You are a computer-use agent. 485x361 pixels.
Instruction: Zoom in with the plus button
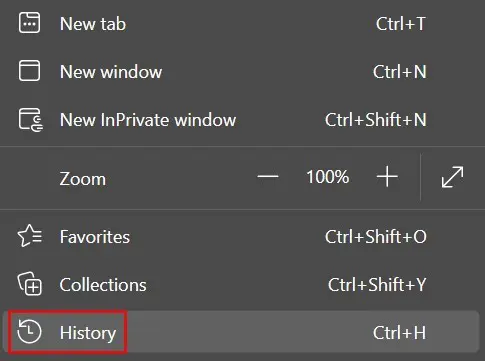point(387,177)
